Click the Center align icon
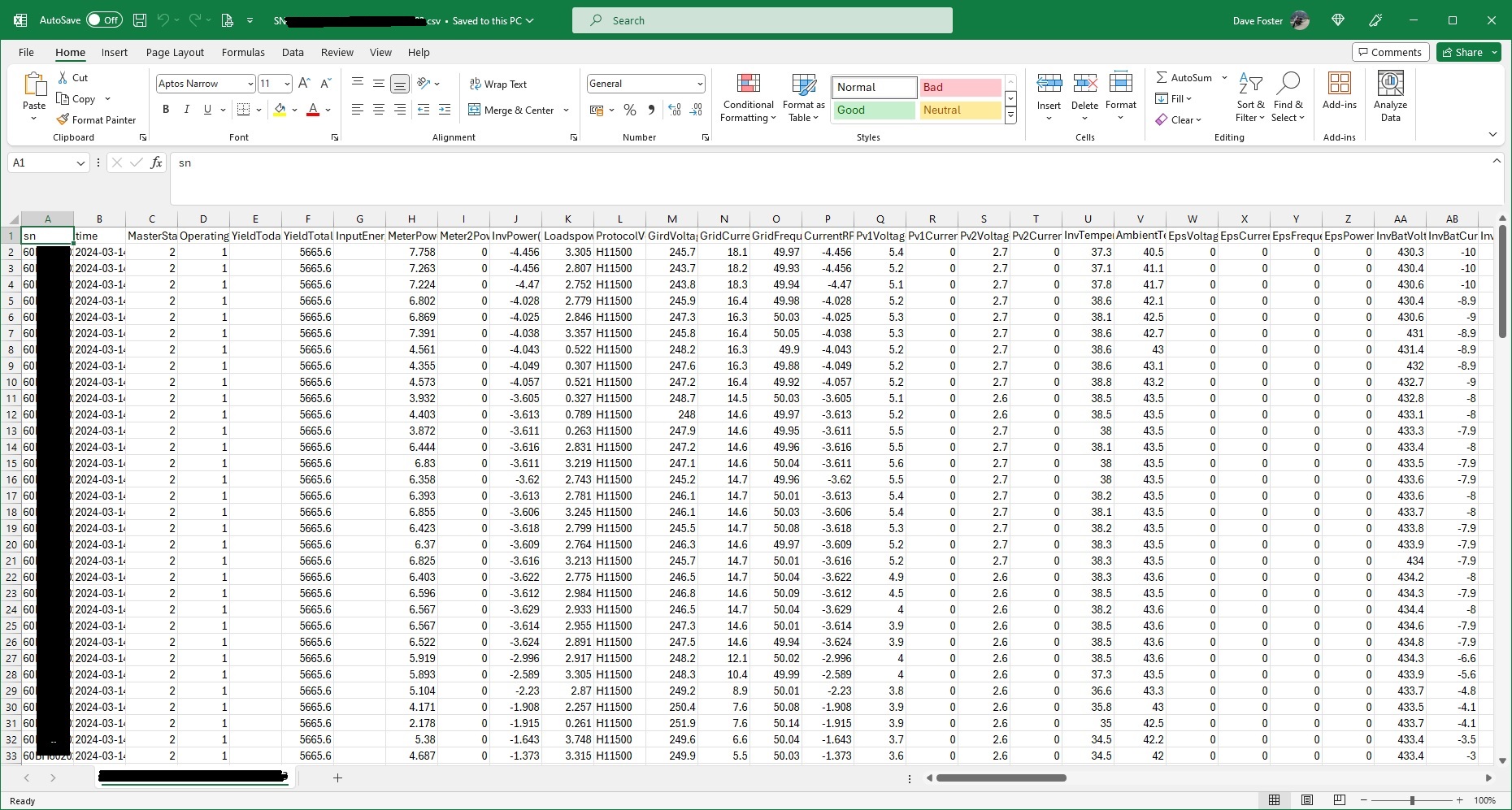 click(x=378, y=110)
